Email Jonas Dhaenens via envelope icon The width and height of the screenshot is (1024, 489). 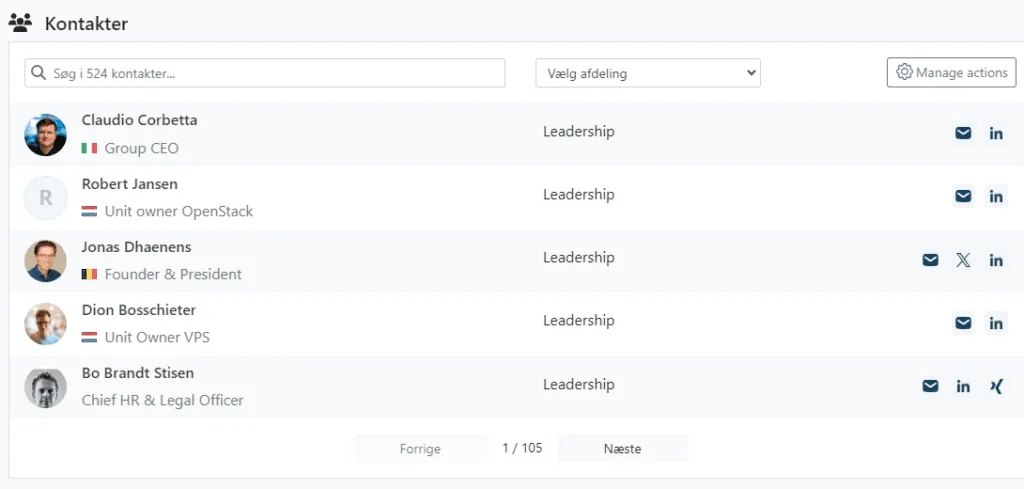click(x=931, y=260)
